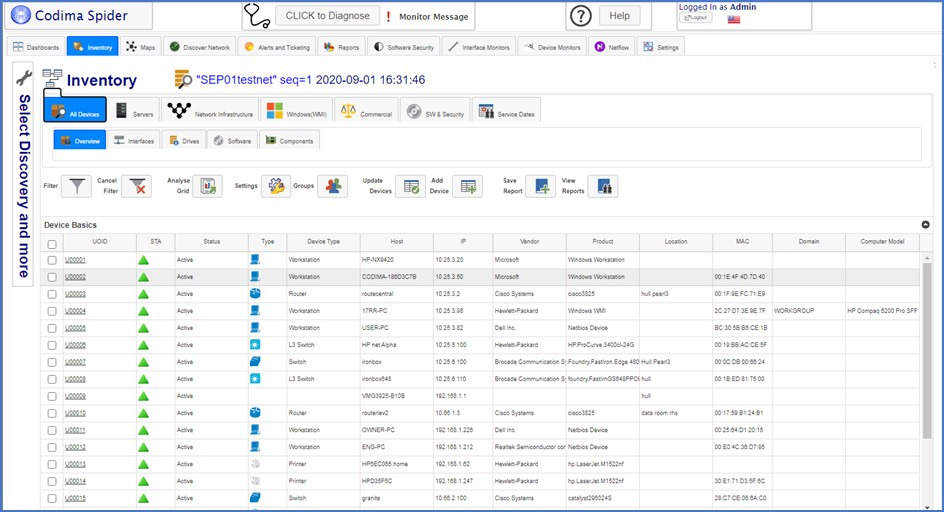
Task: Open device link U00012
Action: (x=75, y=447)
